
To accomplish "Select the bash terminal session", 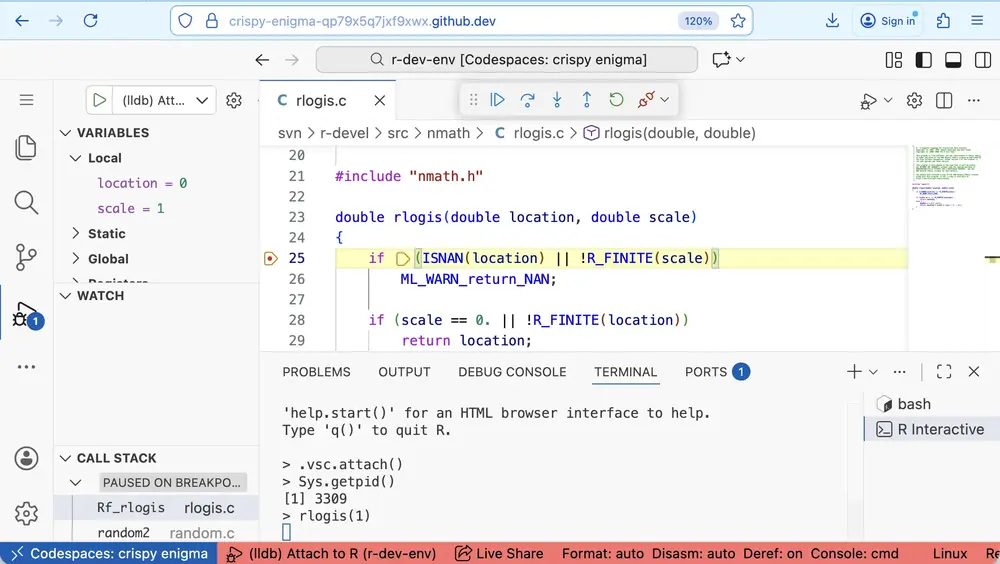I will click(x=913, y=404).
